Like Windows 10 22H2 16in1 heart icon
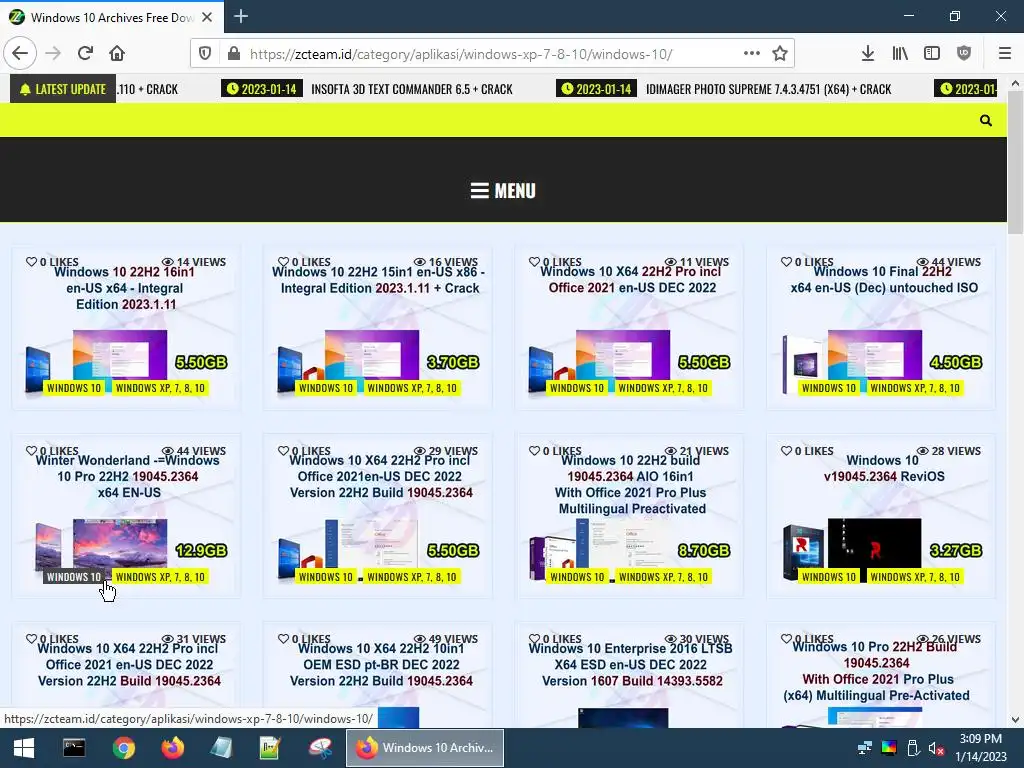This screenshot has height=768, width=1024. point(31,262)
